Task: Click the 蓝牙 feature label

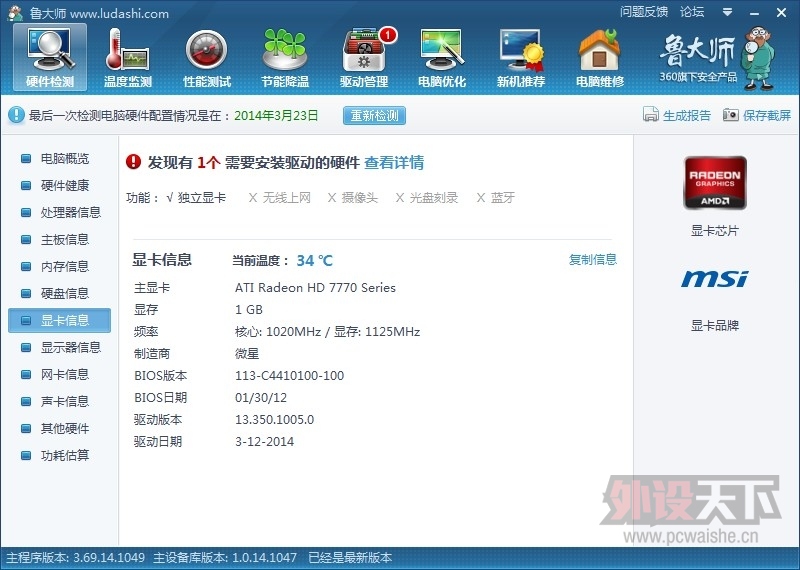Action: click(x=503, y=197)
